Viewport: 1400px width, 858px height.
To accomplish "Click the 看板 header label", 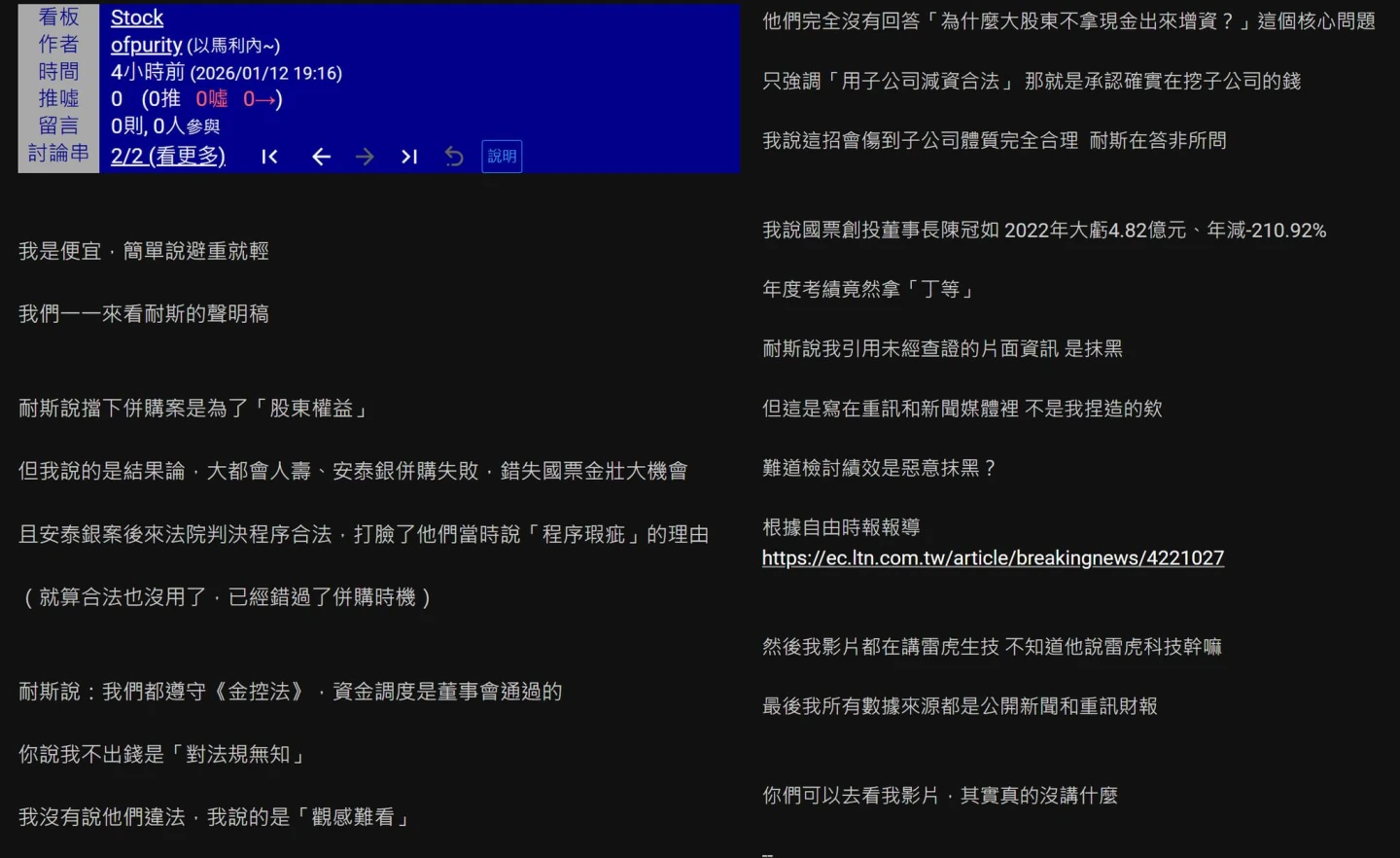I will 58,18.
